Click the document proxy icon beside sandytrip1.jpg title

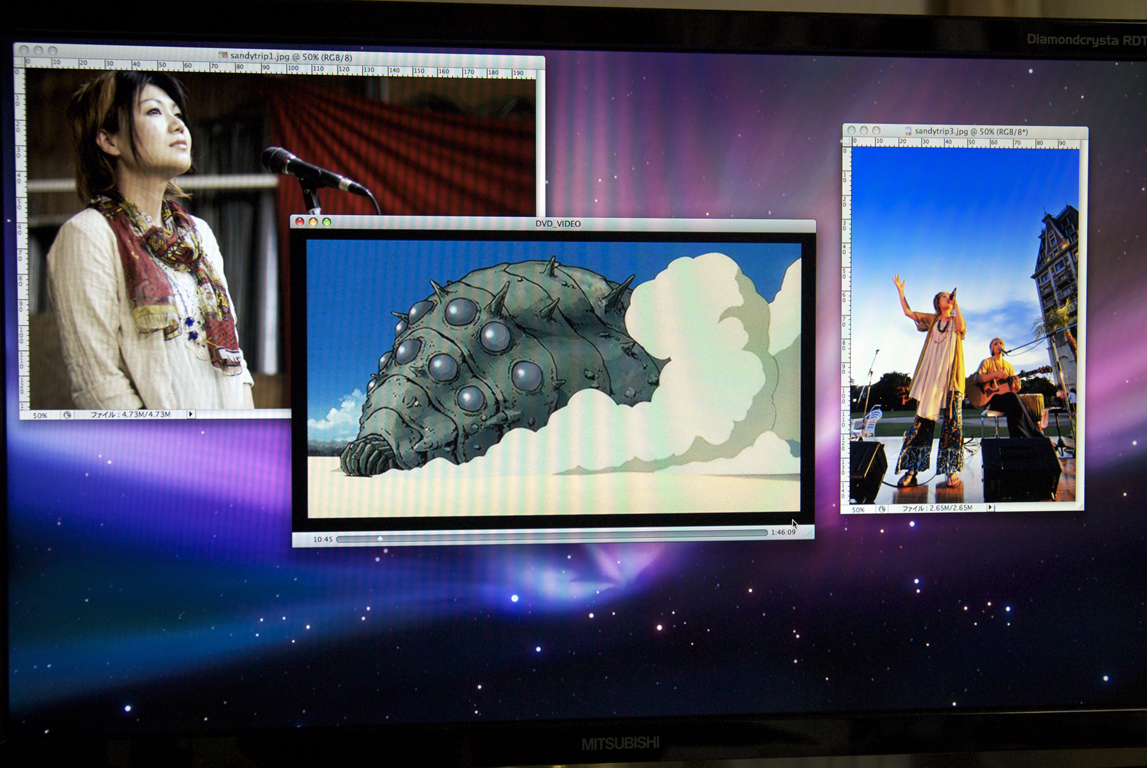[x=223, y=56]
